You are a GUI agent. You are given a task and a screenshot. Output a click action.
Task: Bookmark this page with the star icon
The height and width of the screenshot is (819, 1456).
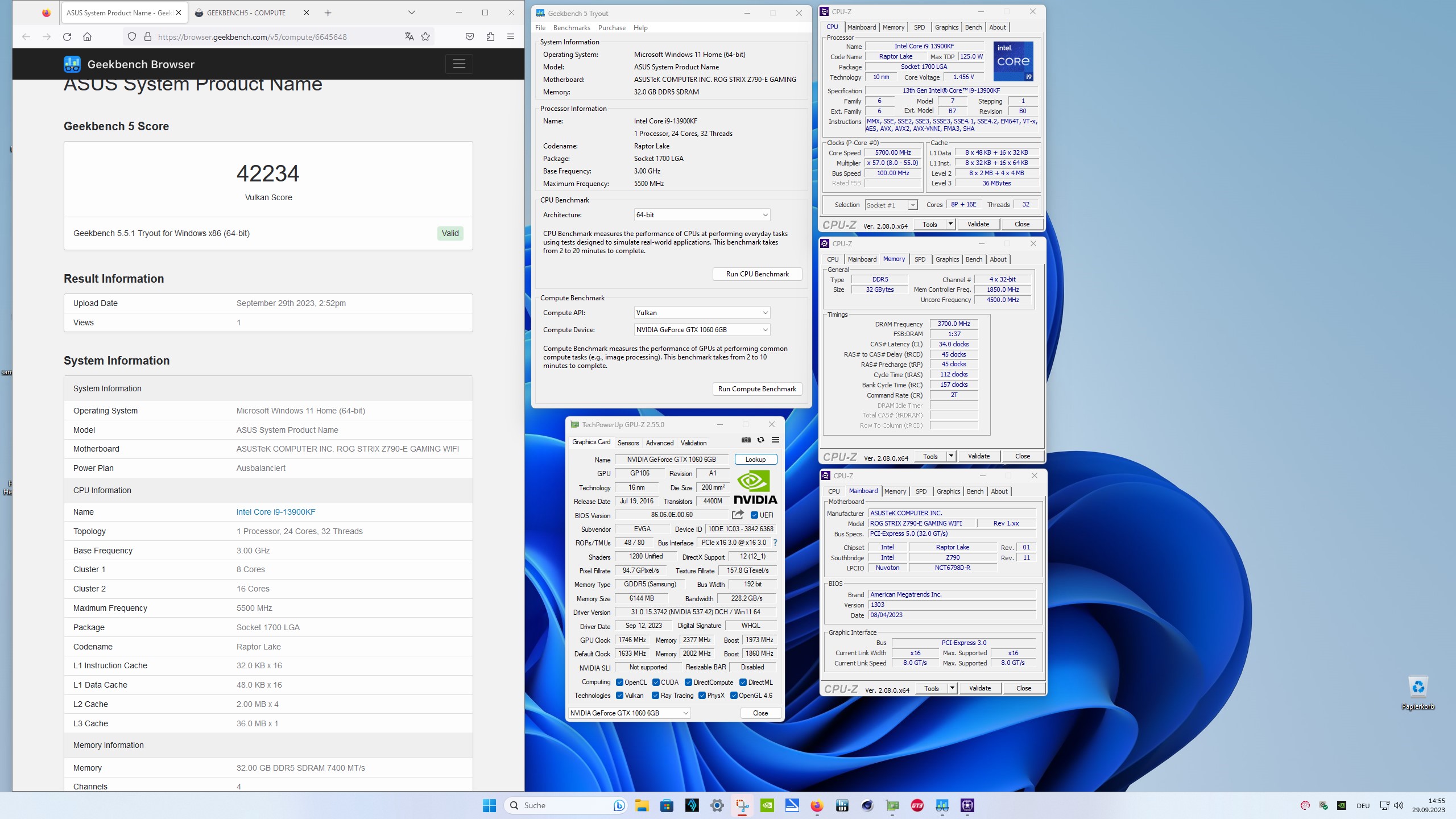[x=425, y=37]
